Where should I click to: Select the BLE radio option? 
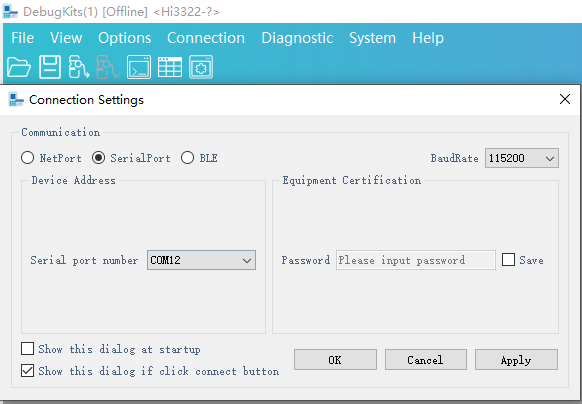[x=187, y=158]
